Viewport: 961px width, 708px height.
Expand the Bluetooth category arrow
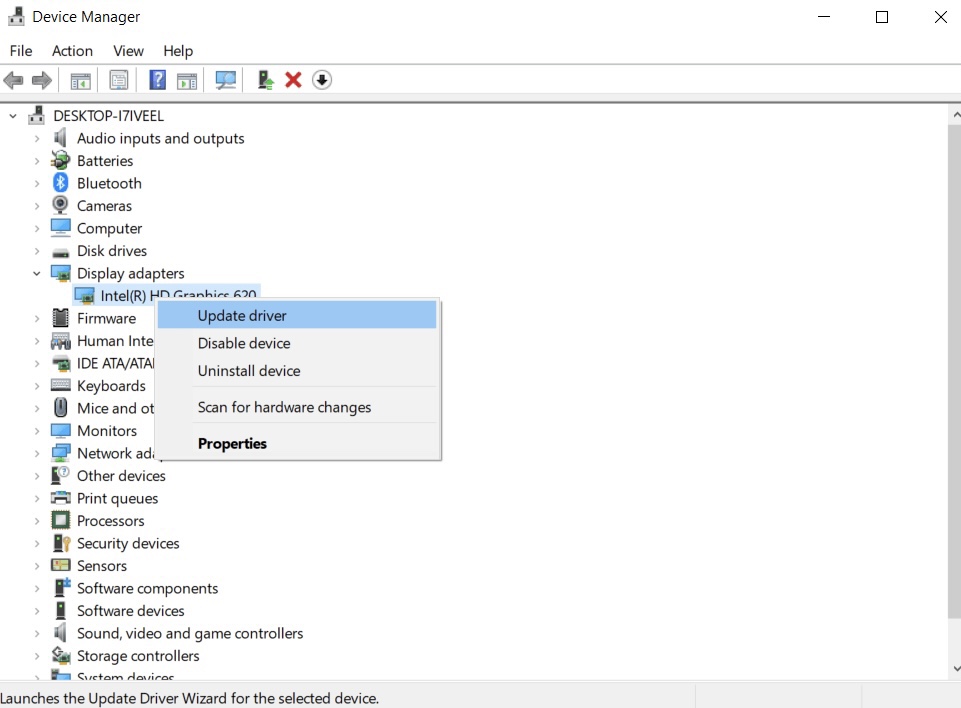[x=37, y=183]
